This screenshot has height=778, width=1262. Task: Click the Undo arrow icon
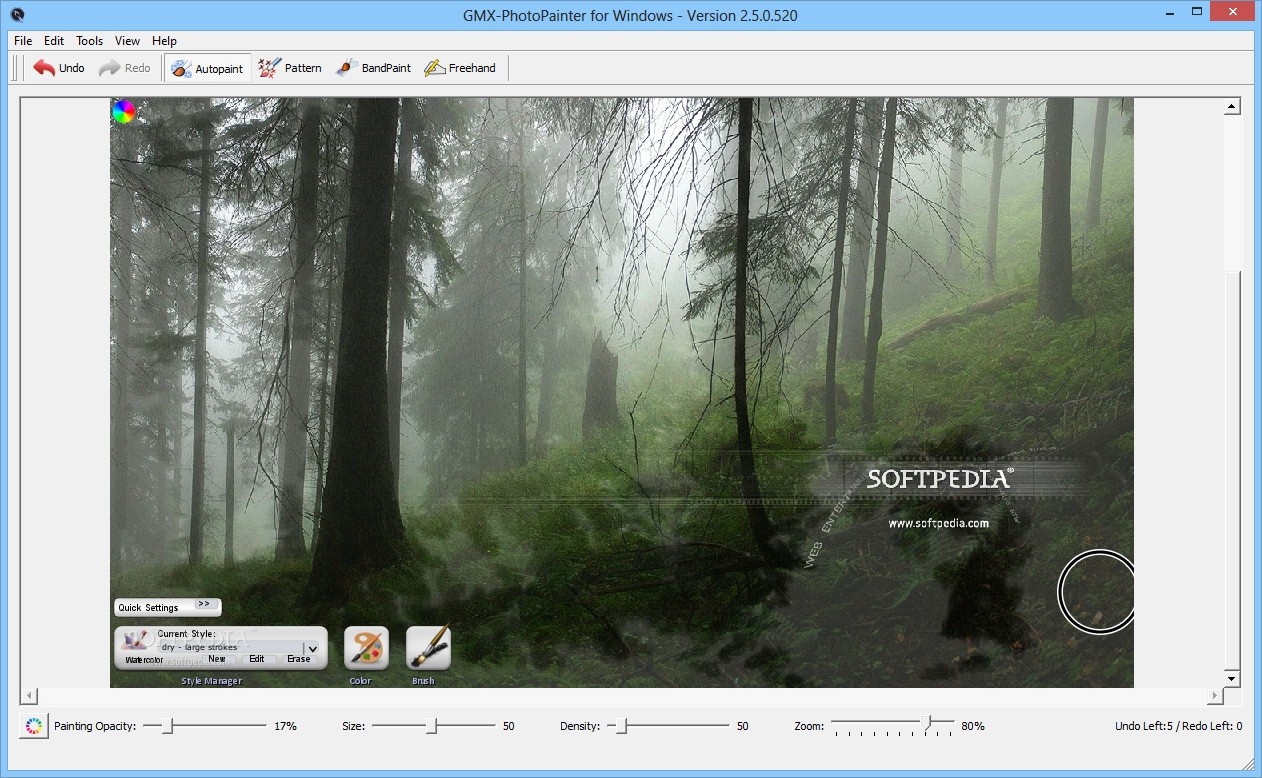[44, 68]
